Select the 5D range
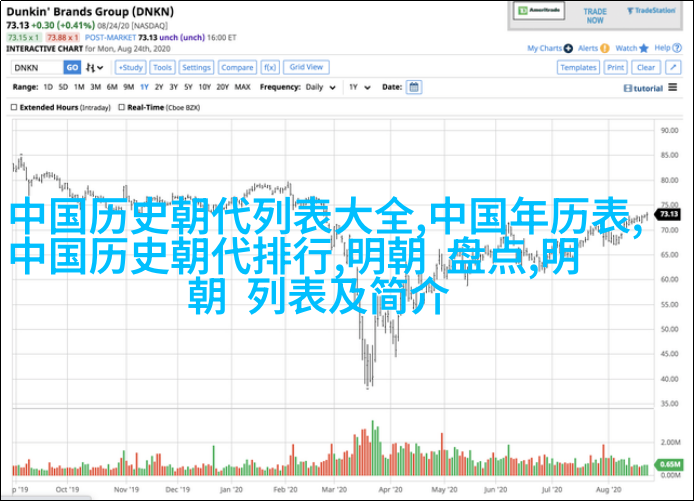Screen dimensions: 695x502 point(63,87)
